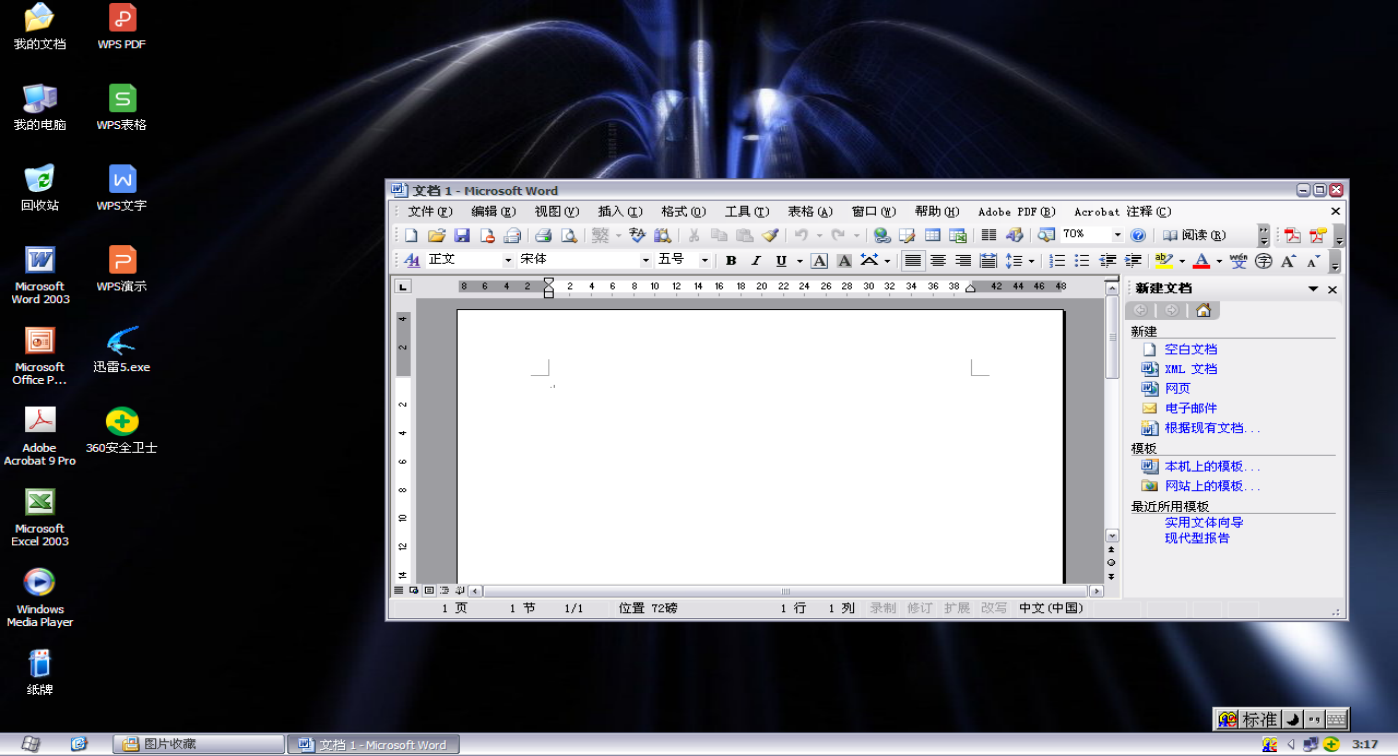Open the 编辑(E) menu
This screenshot has height=756, width=1398.
click(493, 212)
